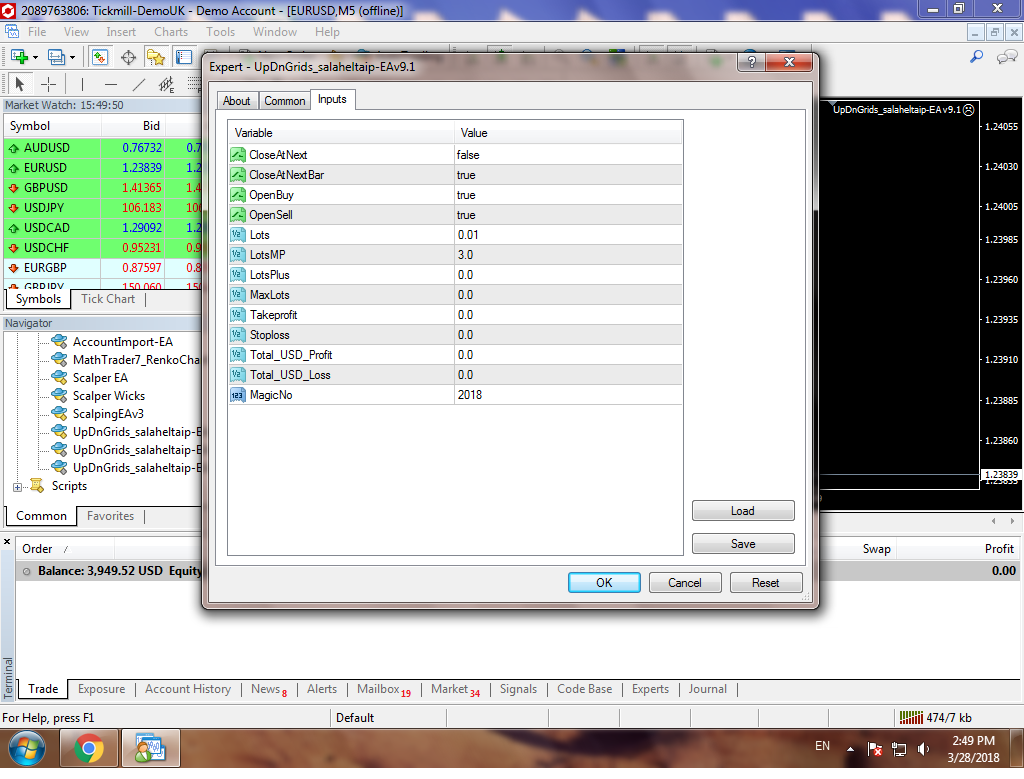Select the Tick Chart tab
1024x779 pixels.
(x=108, y=298)
